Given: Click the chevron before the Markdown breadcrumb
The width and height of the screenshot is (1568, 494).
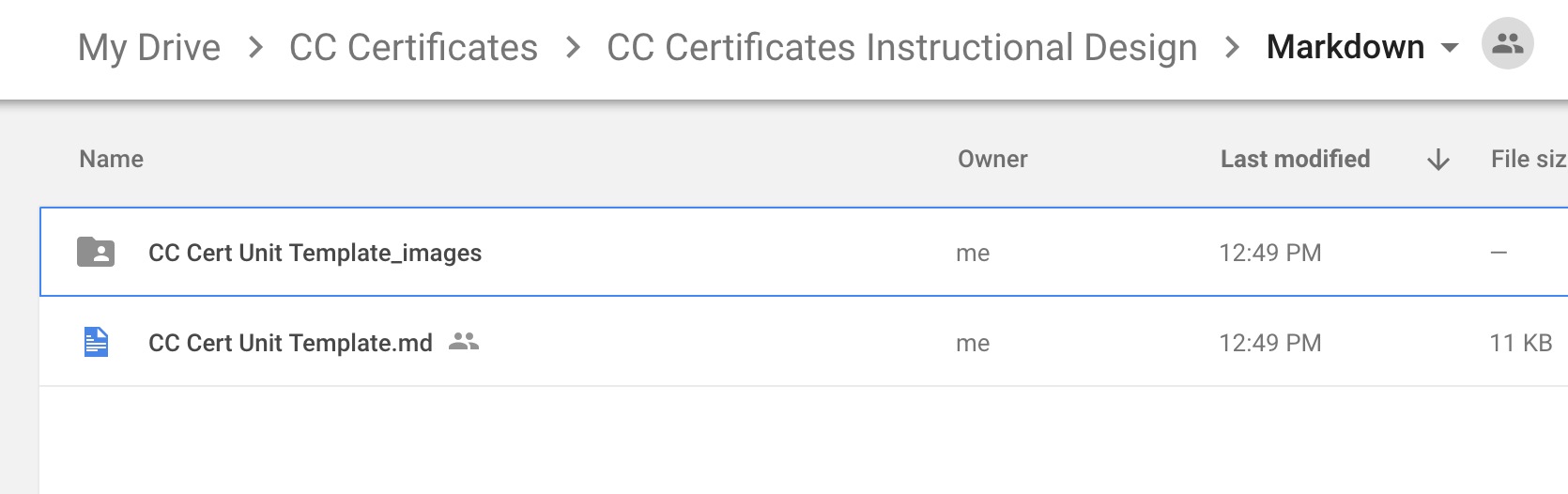Looking at the screenshot, I should point(1232,47).
